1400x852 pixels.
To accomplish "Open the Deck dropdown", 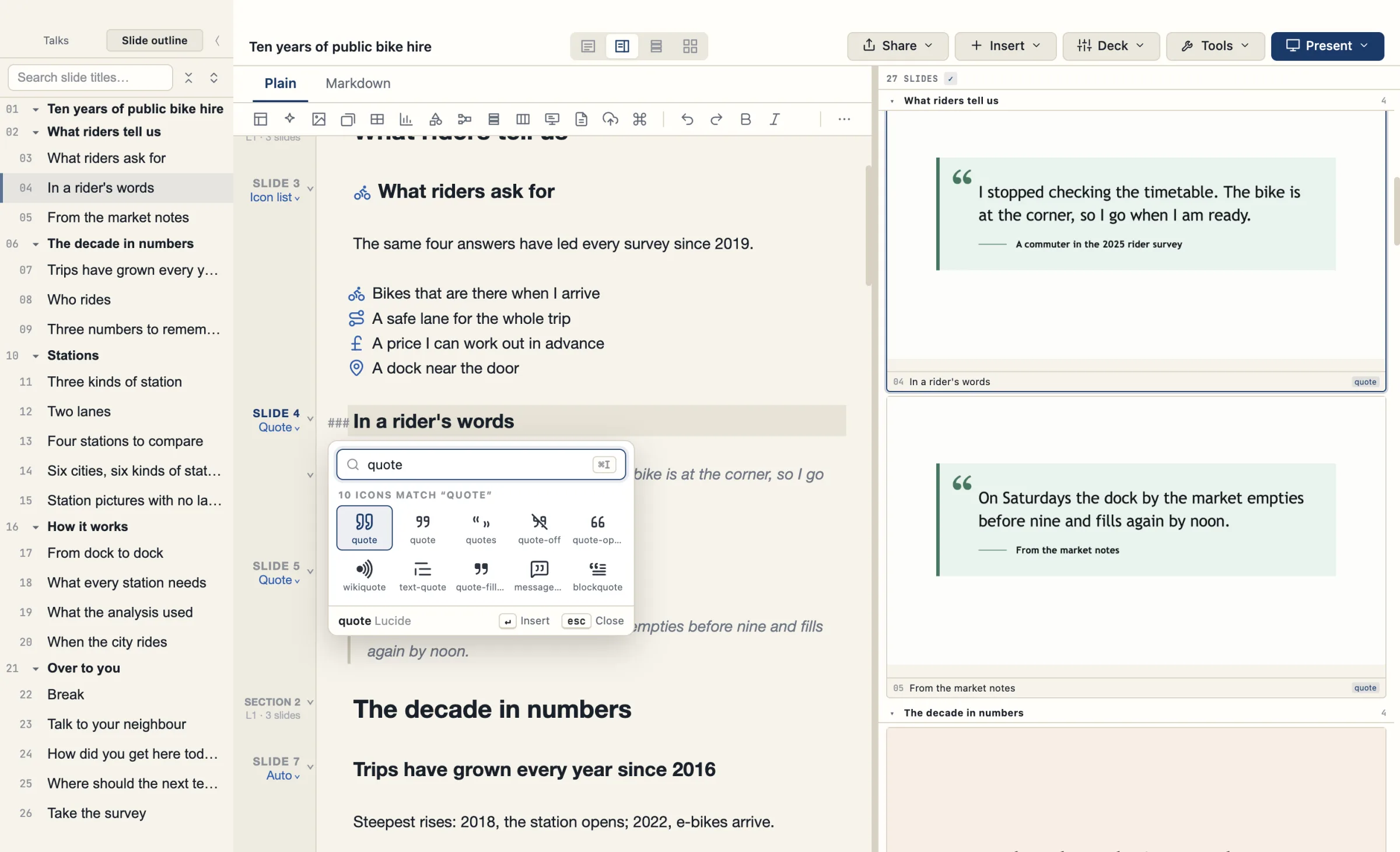I will pyautogui.click(x=1111, y=46).
